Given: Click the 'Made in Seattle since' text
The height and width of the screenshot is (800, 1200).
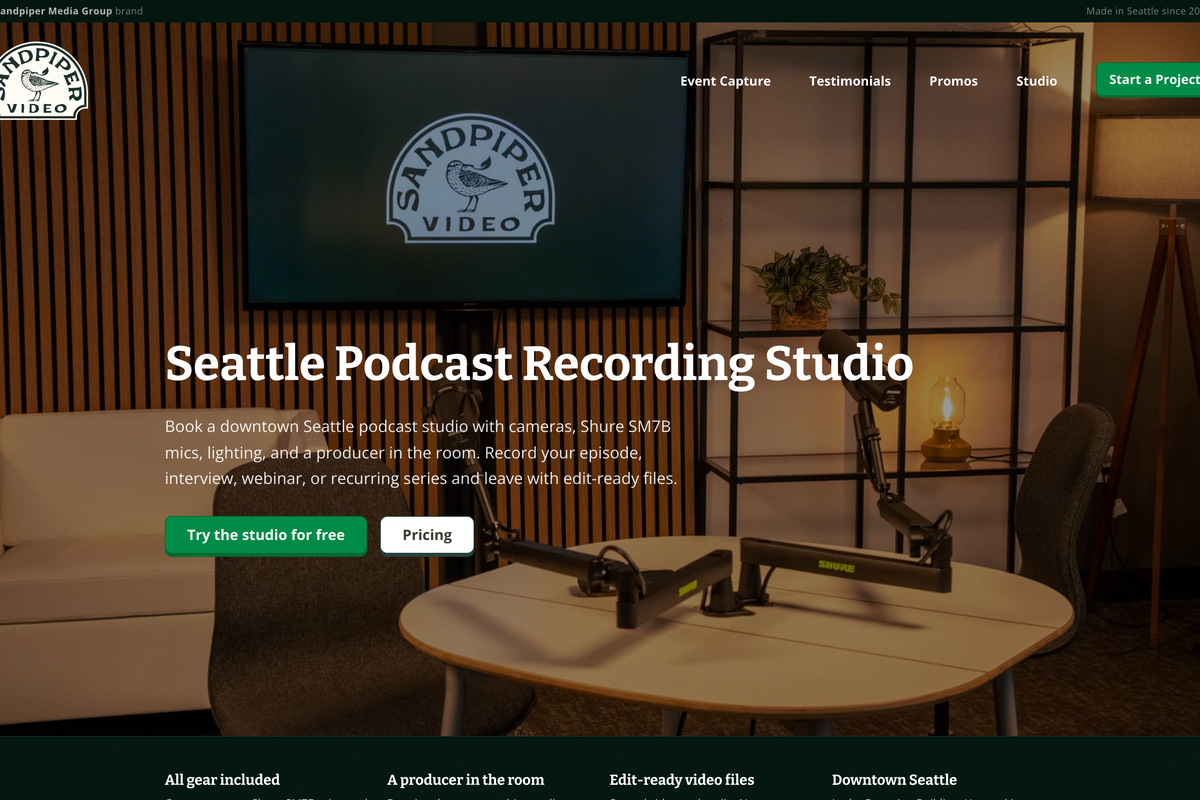Looking at the screenshot, I should tap(1143, 11).
